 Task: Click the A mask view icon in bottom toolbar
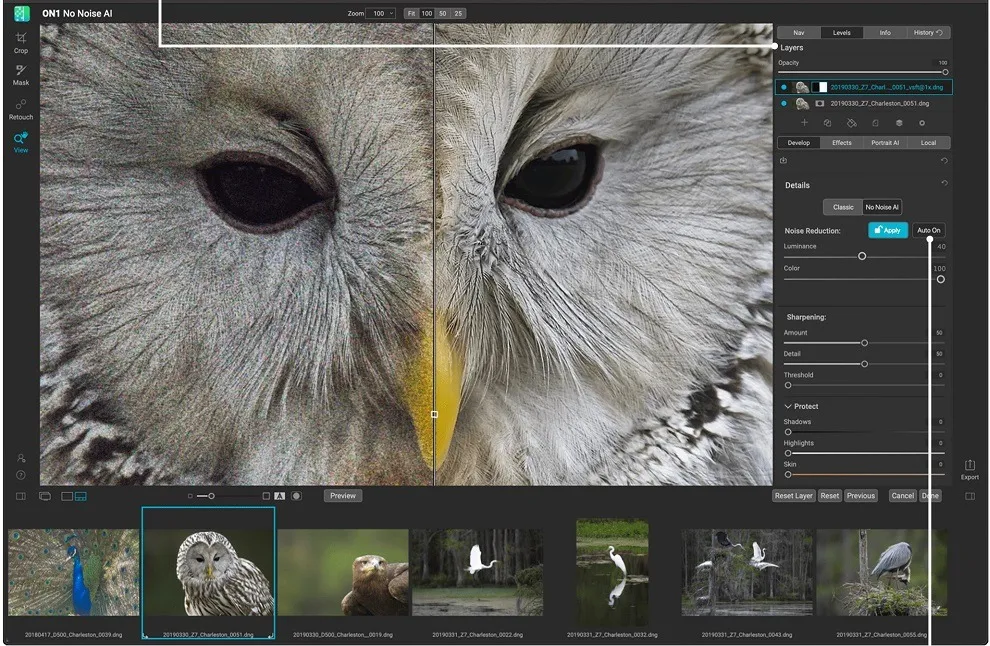pyautogui.click(x=280, y=496)
